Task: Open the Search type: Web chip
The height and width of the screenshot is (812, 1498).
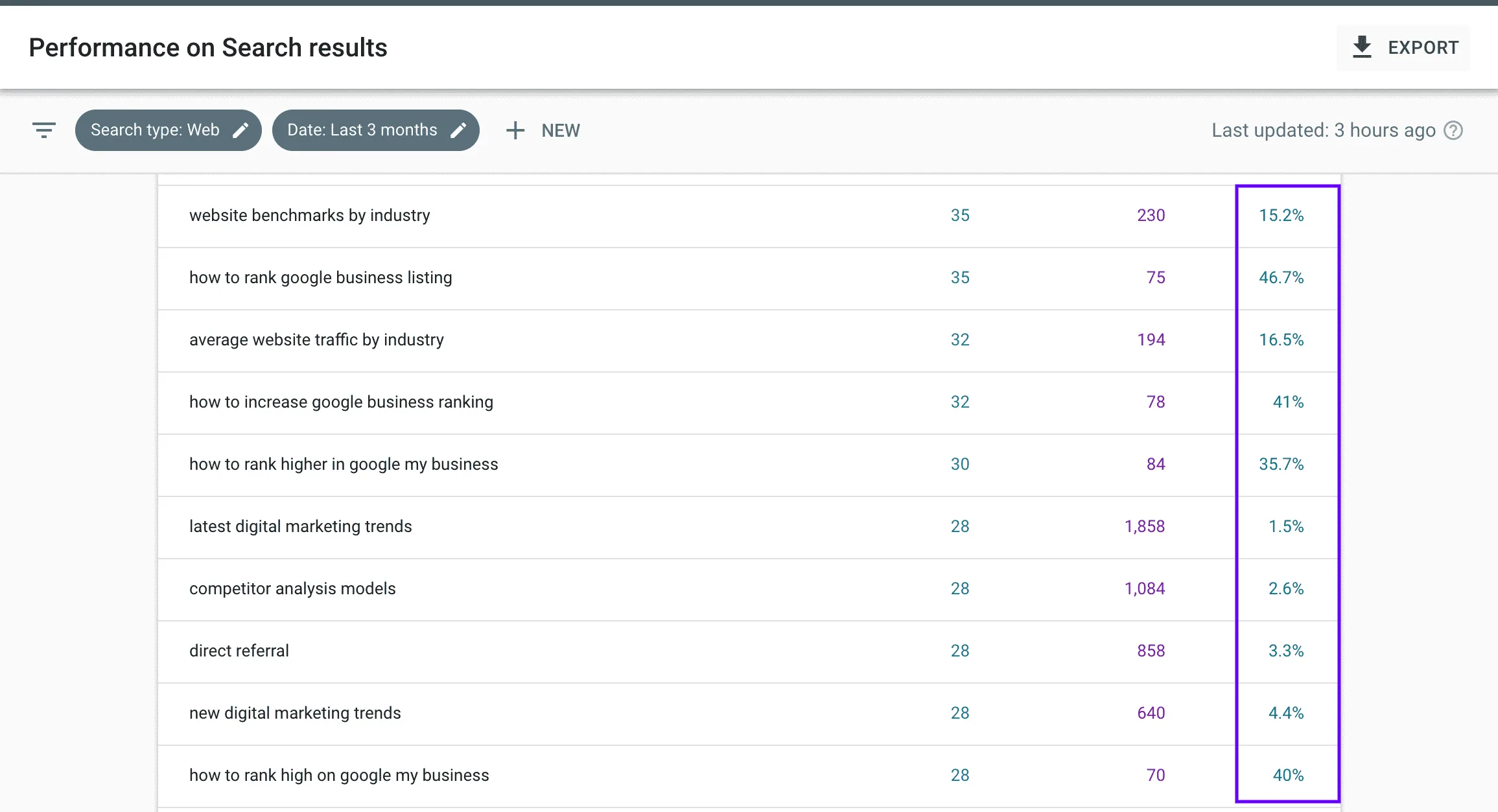Action: [x=169, y=130]
